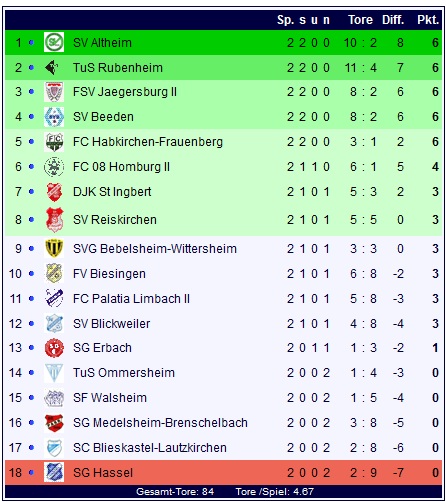446x502 pixels.
Task: Click the DJK St Ingbert red crest
Action: 54,192
